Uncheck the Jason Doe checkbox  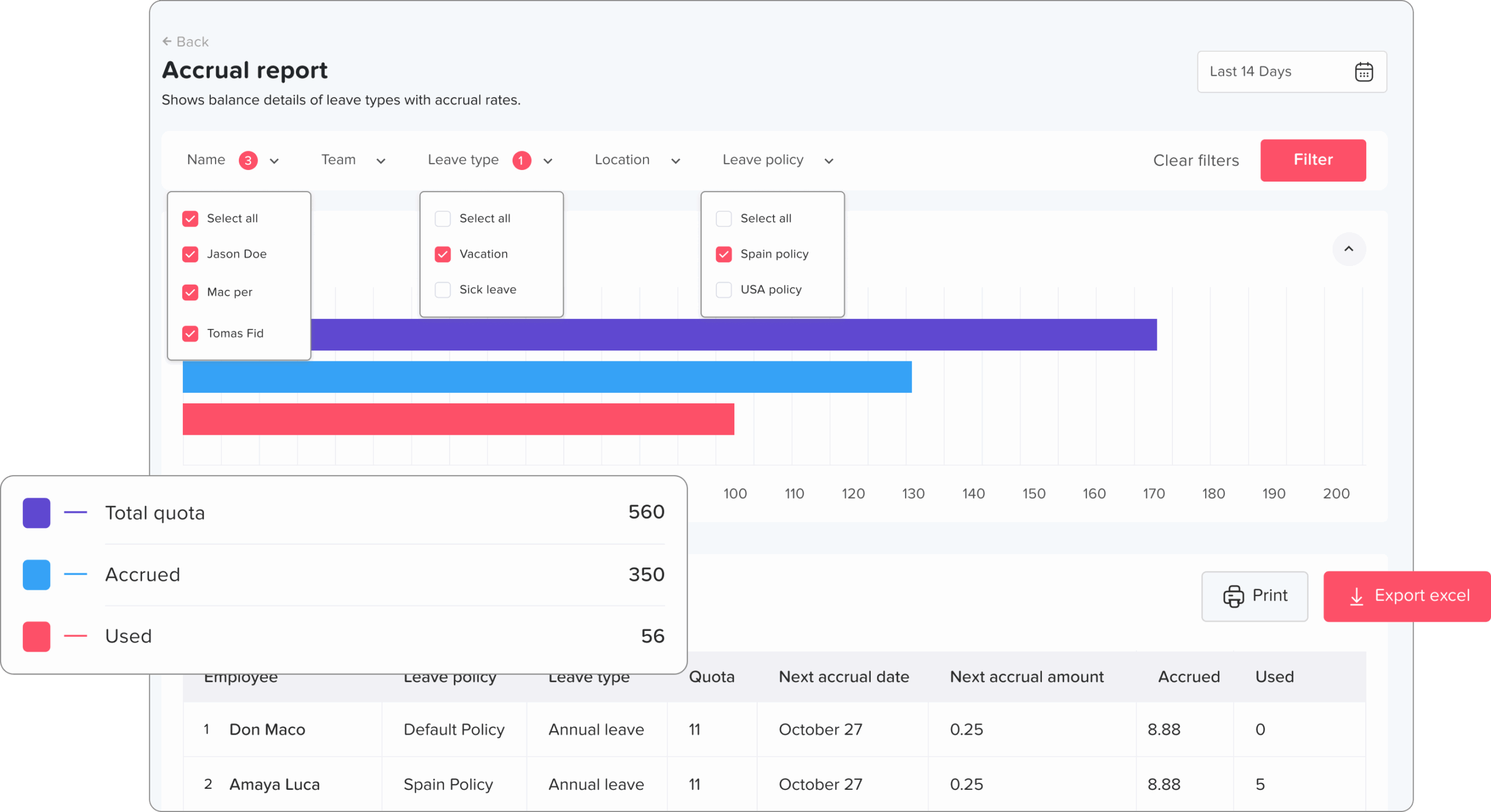pos(190,254)
